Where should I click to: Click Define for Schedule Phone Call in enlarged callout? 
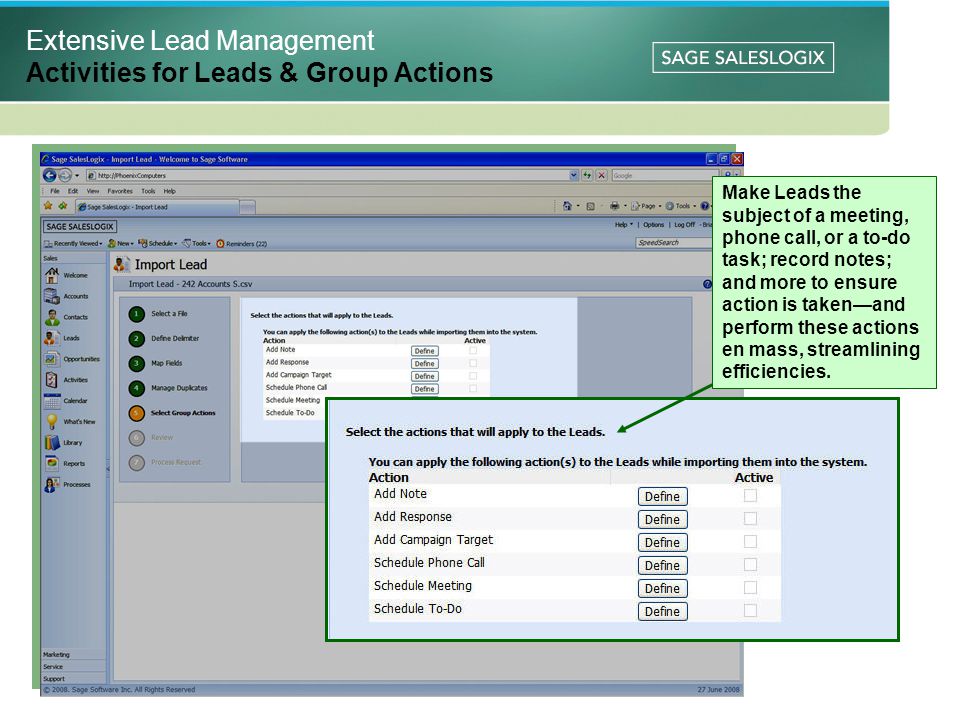(662, 566)
